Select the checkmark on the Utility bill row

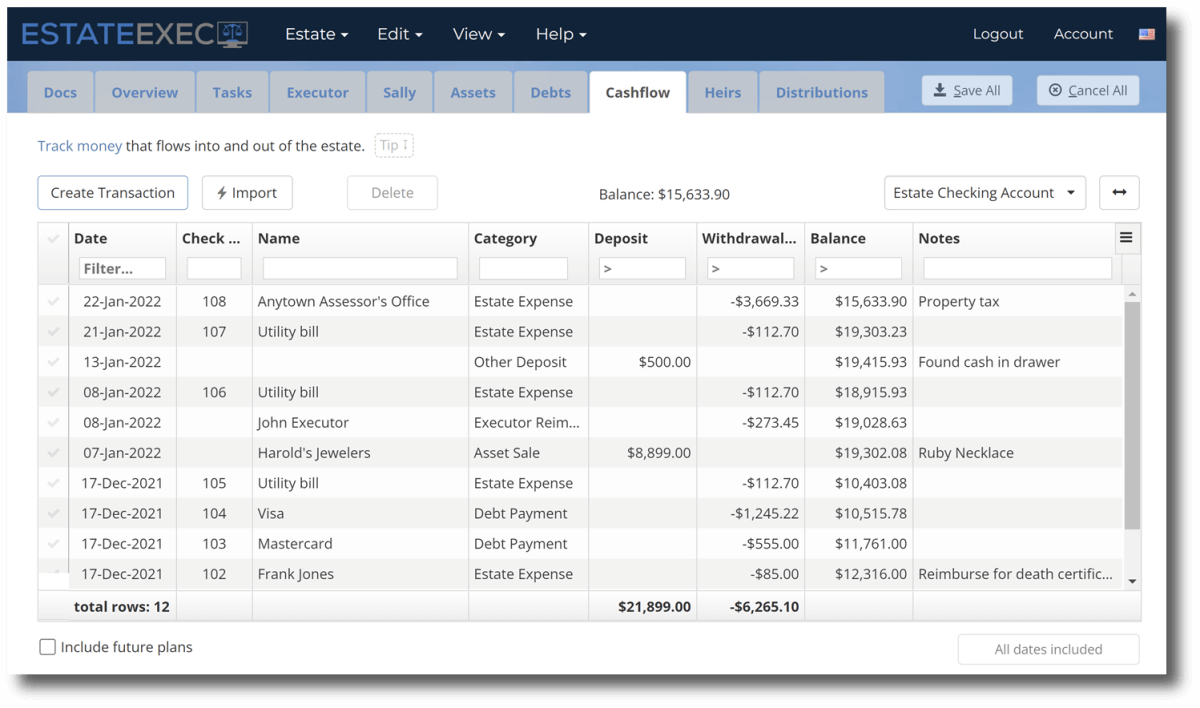53,331
